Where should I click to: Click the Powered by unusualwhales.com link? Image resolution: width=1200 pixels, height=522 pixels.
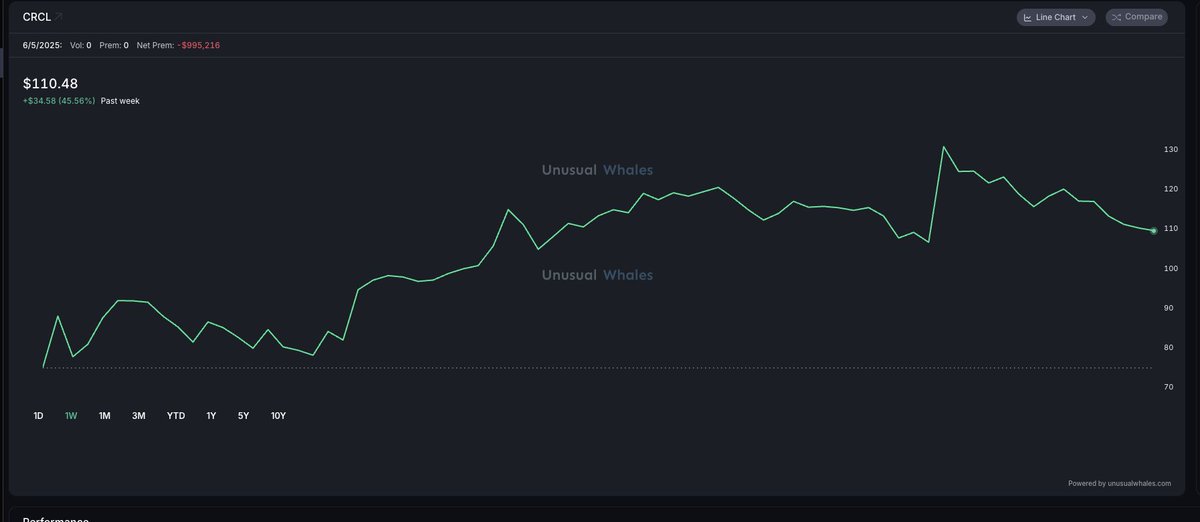[1119, 483]
